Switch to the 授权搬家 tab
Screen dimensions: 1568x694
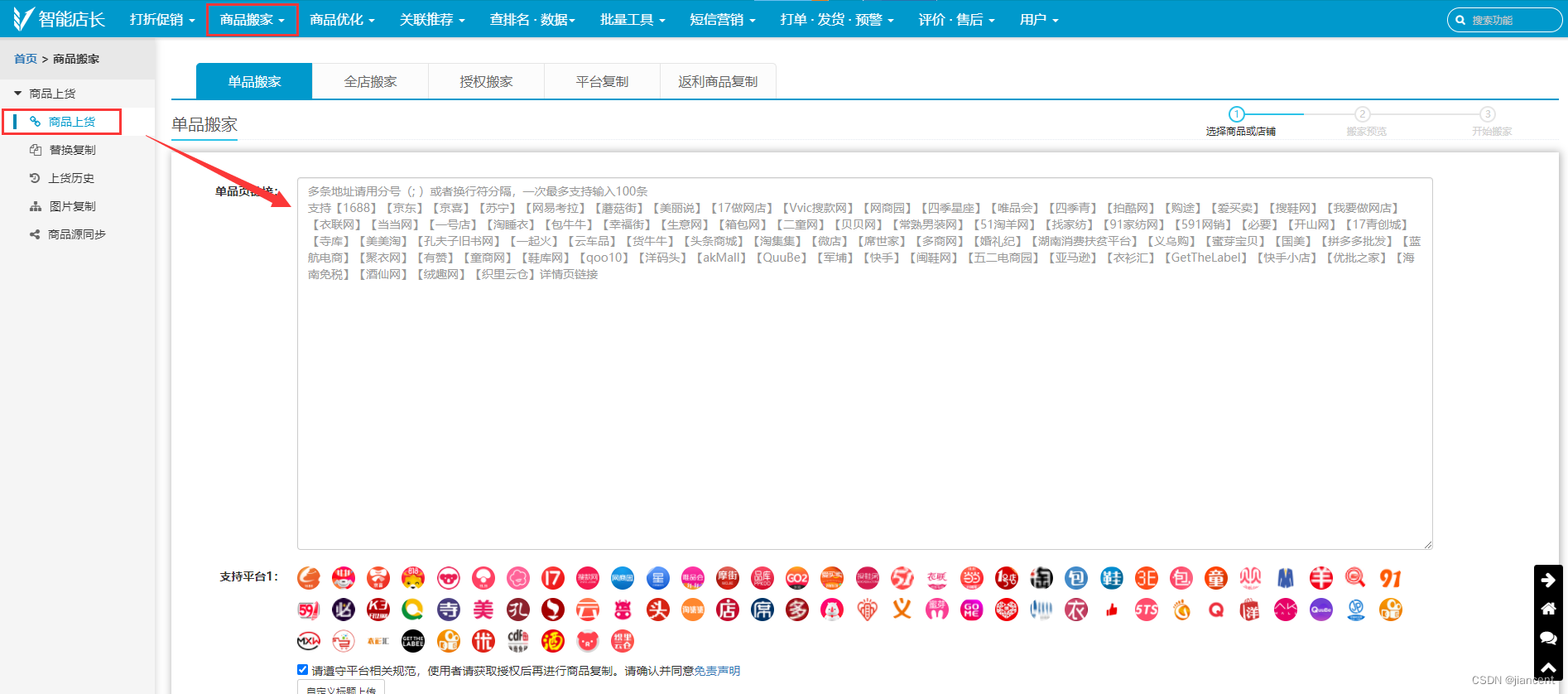[486, 81]
